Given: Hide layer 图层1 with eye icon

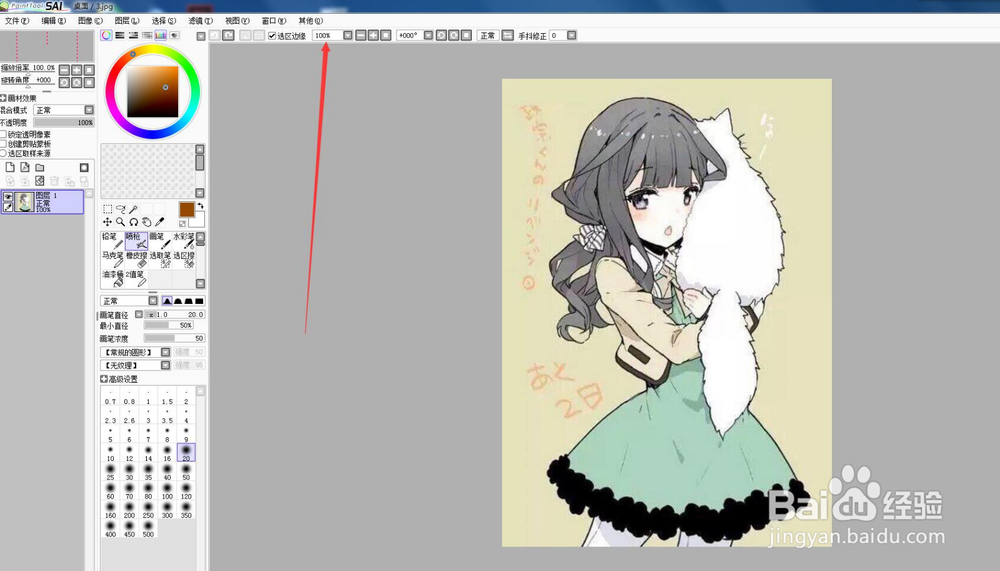Looking at the screenshot, I should (x=8, y=197).
